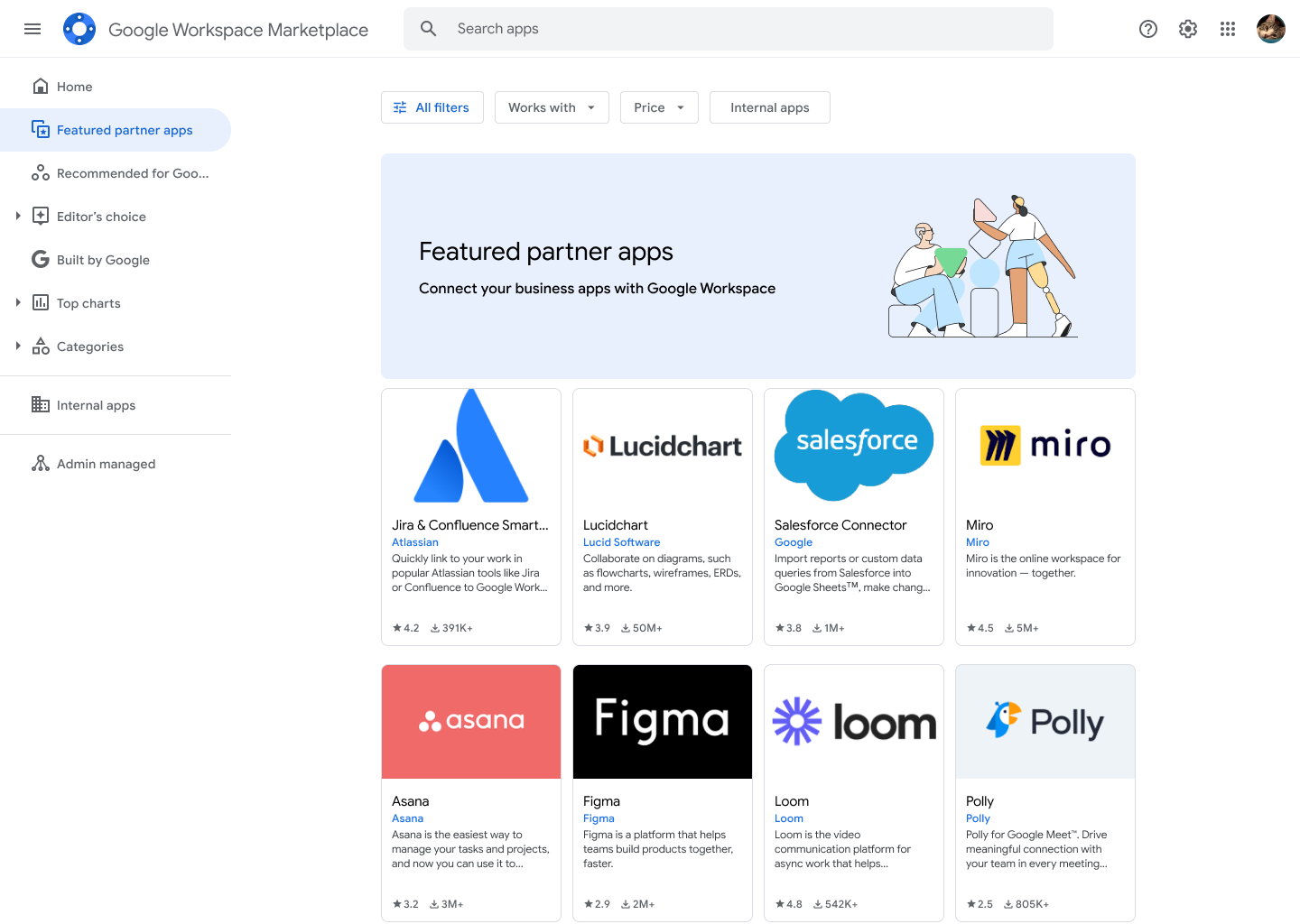Click the Salesforce cloud logo
The height and width of the screenshot is (924, 1300).
point(854,446)
